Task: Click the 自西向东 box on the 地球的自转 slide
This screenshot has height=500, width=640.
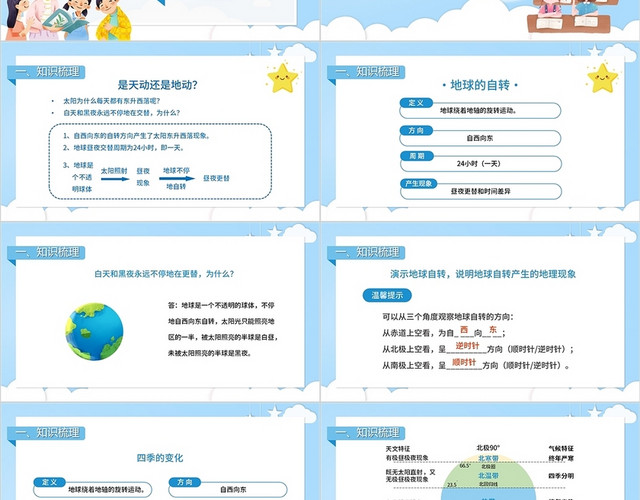Action: [480, 138]
